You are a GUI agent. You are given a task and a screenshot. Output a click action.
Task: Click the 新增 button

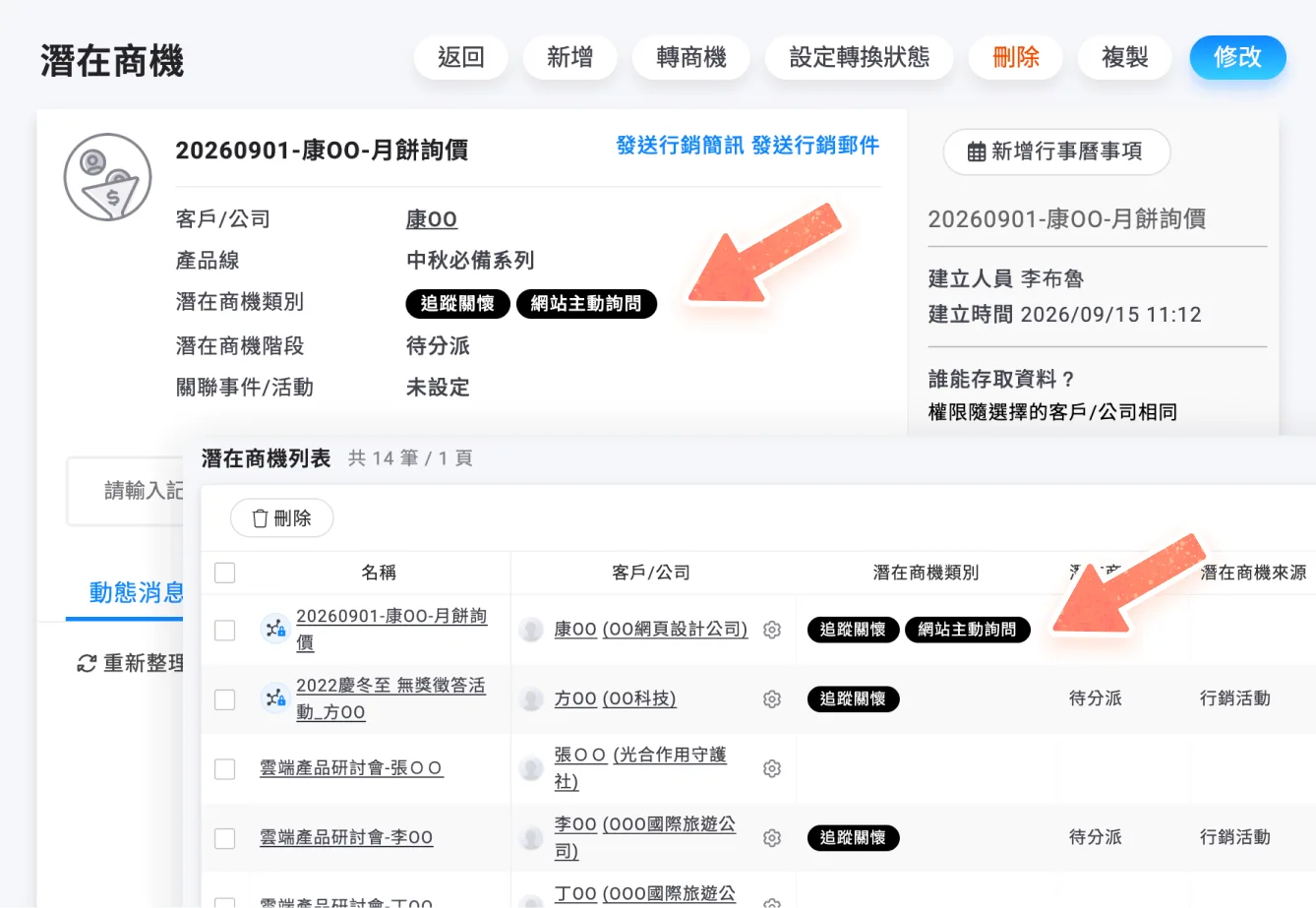click(569, 57)
